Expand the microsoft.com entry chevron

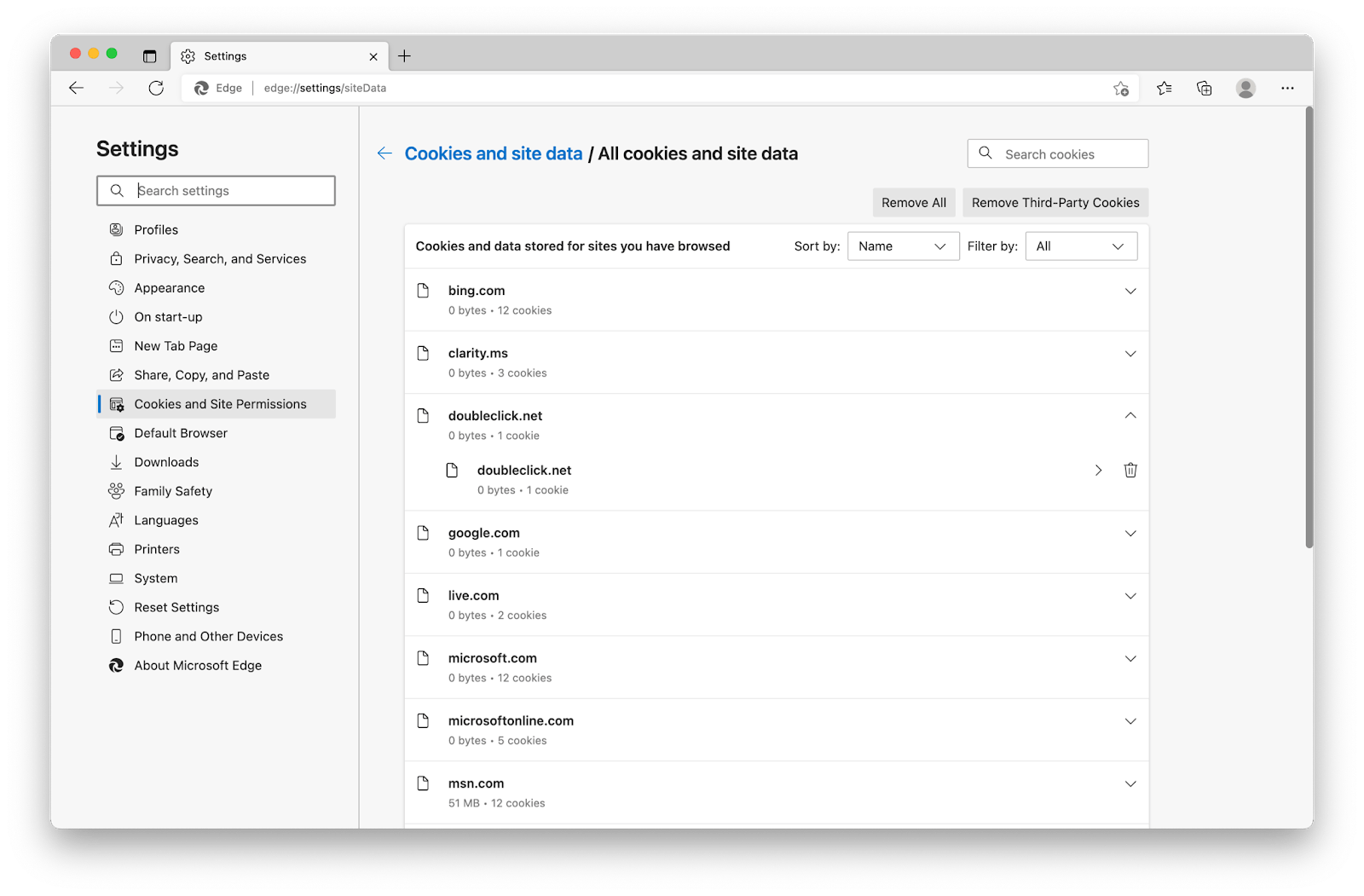pos(1130,658)
